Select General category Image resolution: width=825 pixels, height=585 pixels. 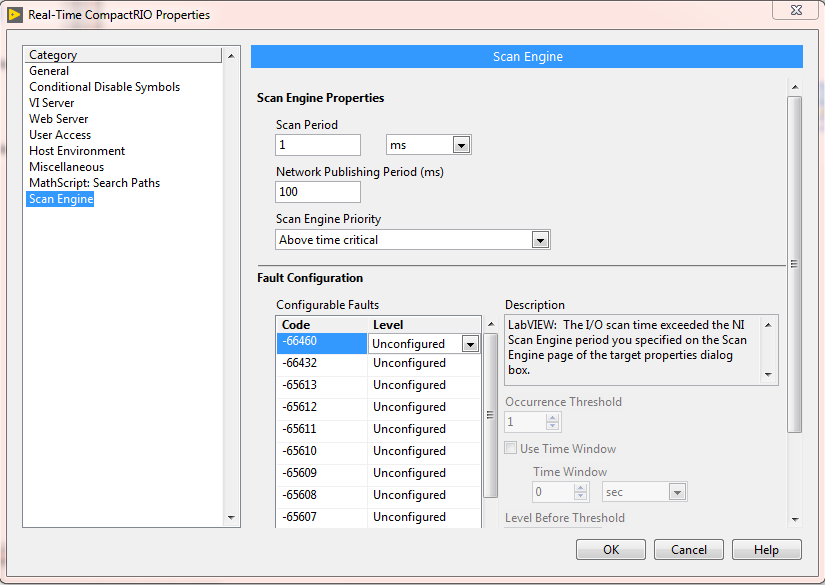point(49,71)
